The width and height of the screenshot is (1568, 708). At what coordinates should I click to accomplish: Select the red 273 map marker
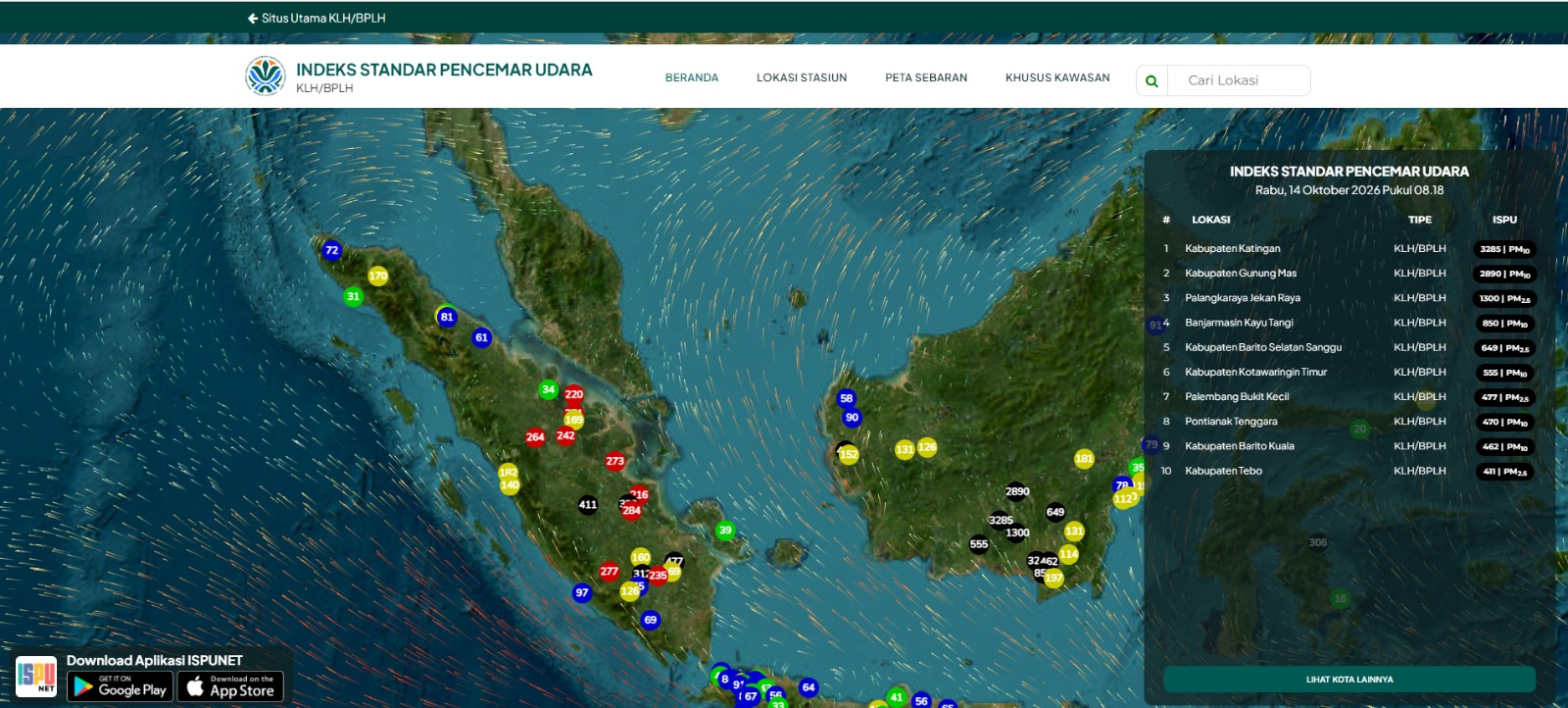pyautogui.click(x=614, y=461)
